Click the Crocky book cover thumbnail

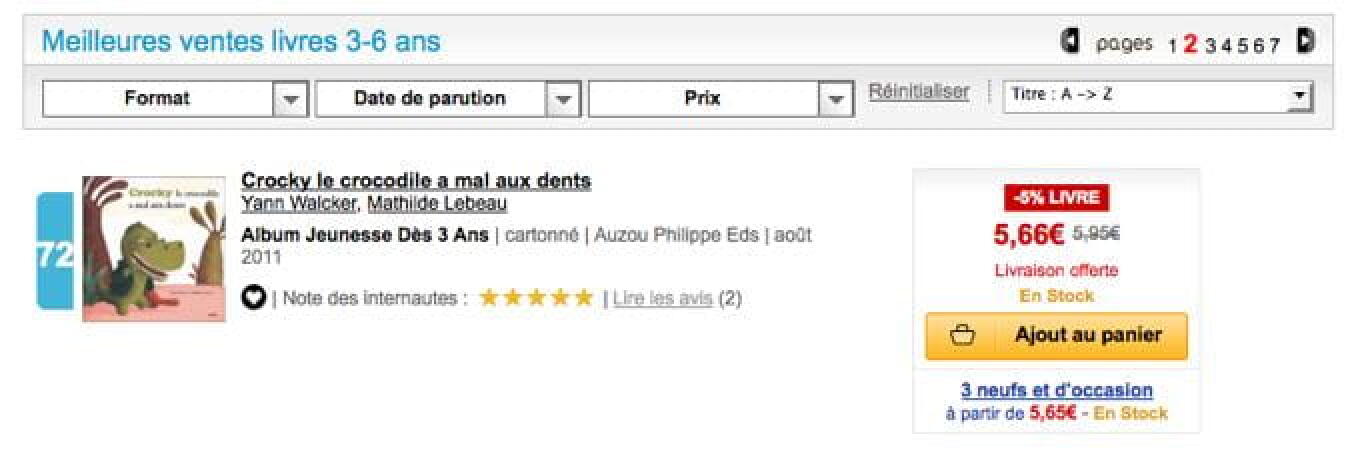click(154, 248)
